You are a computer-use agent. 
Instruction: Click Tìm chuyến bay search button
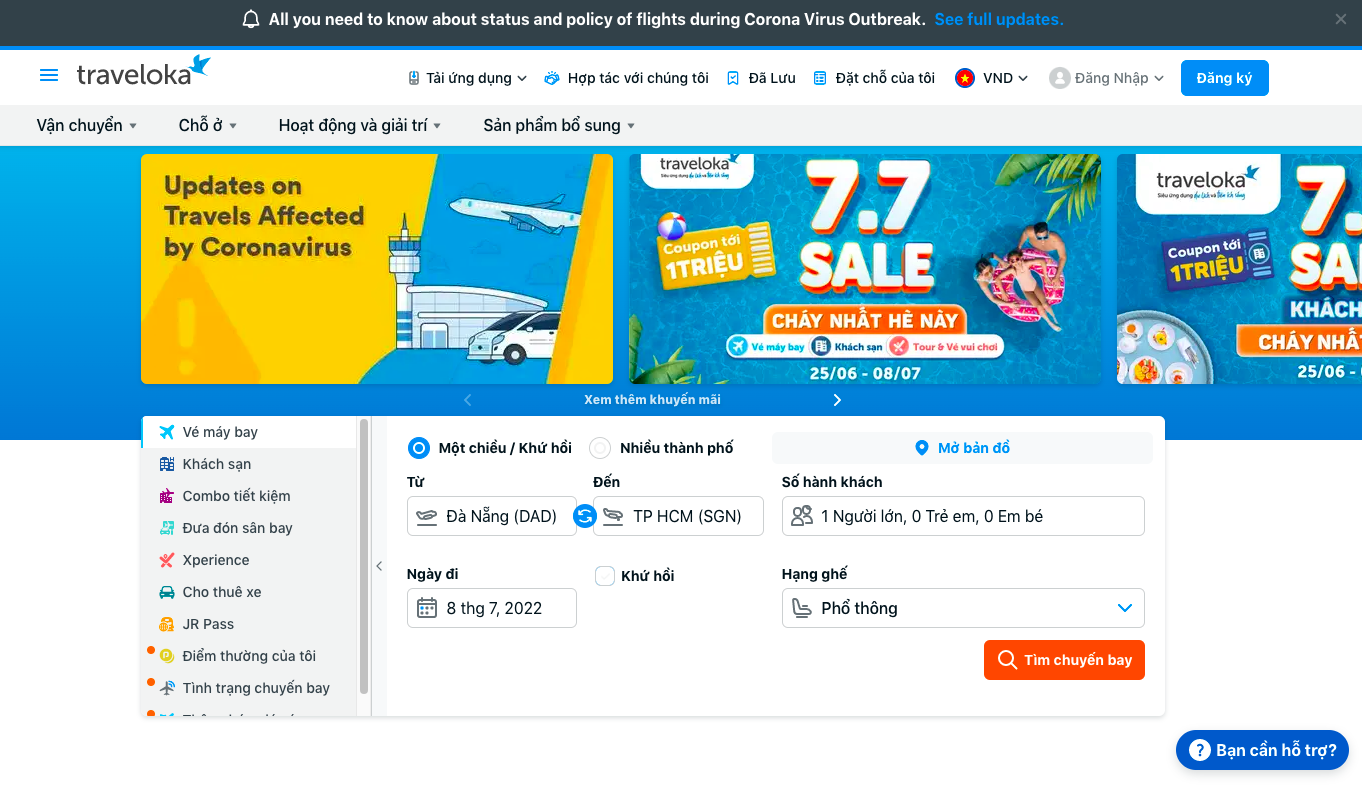tap(1064, 660)
